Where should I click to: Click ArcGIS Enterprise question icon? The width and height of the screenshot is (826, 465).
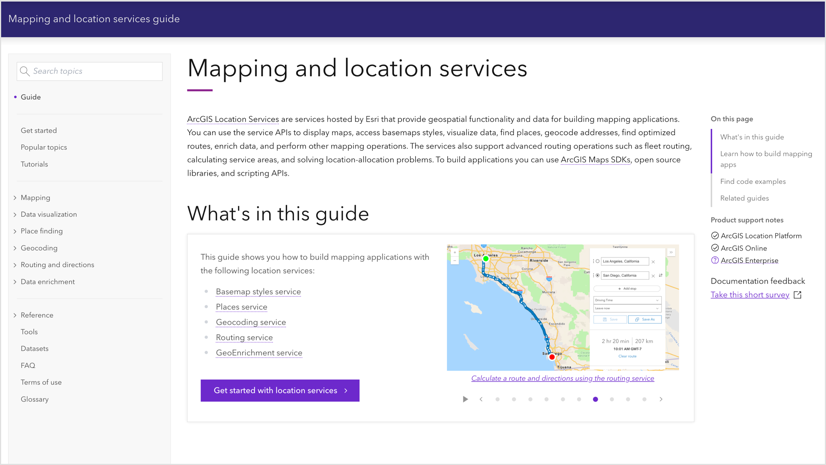tap(715, 260)
